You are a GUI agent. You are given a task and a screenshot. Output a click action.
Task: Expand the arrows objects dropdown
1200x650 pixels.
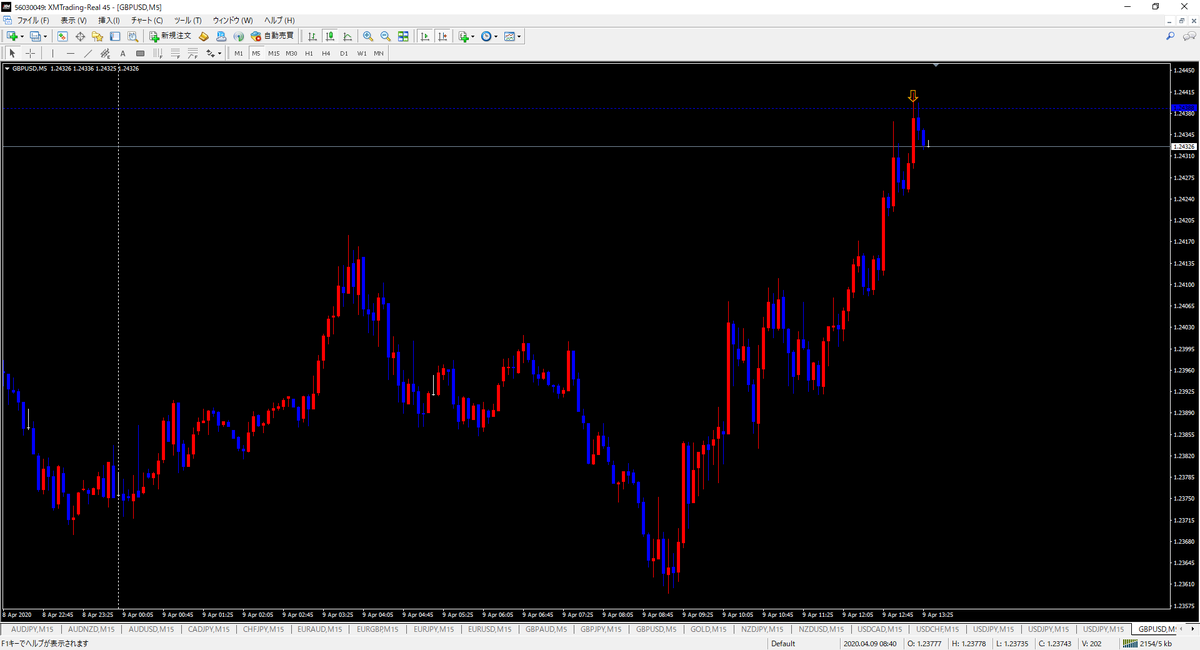(x=220, y=53)
